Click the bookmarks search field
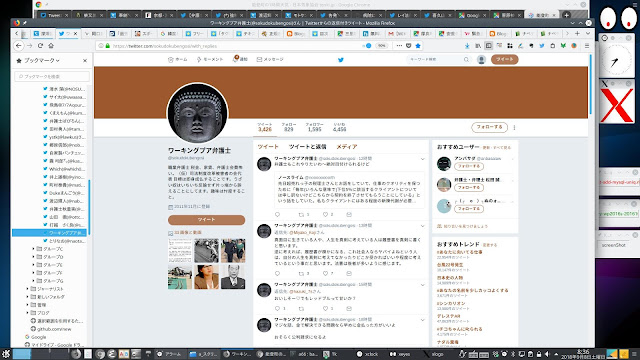The width and height of the screenshot is (640, 360). [52, 76]
